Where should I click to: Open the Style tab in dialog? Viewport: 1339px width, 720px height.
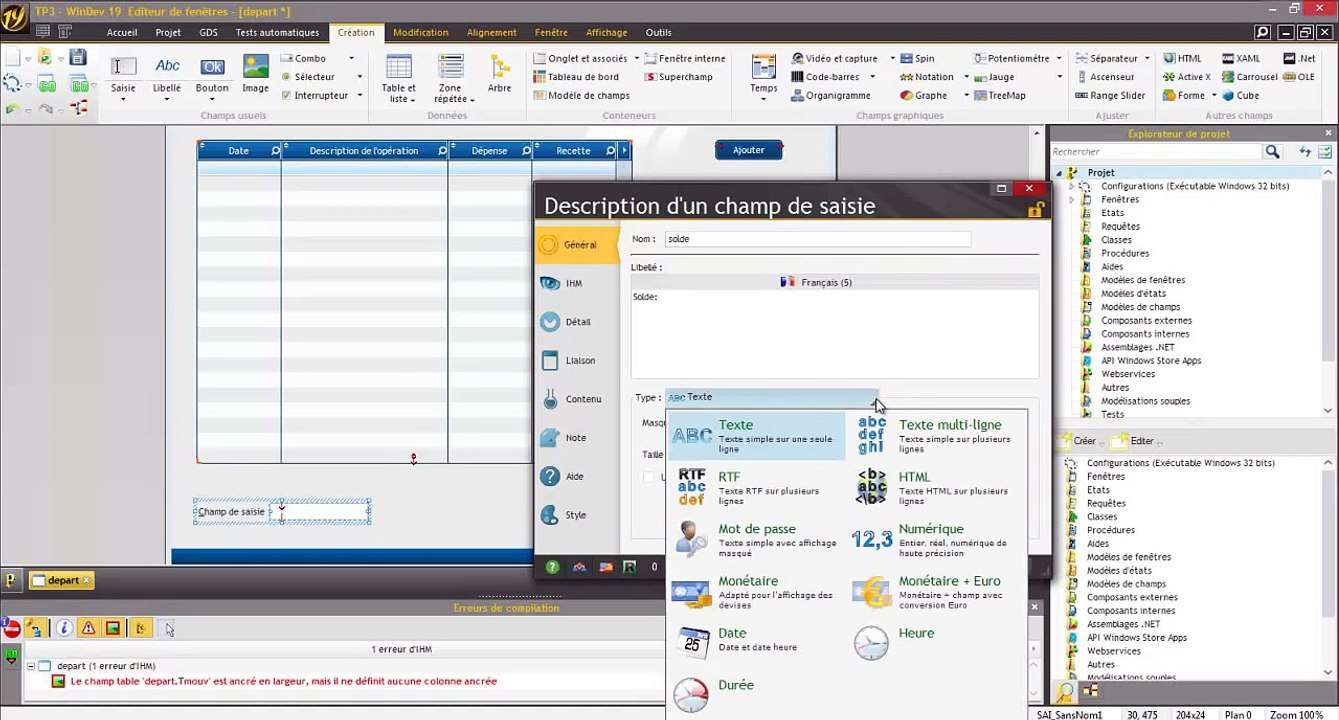pyautogui.click(x=577, y=515)
